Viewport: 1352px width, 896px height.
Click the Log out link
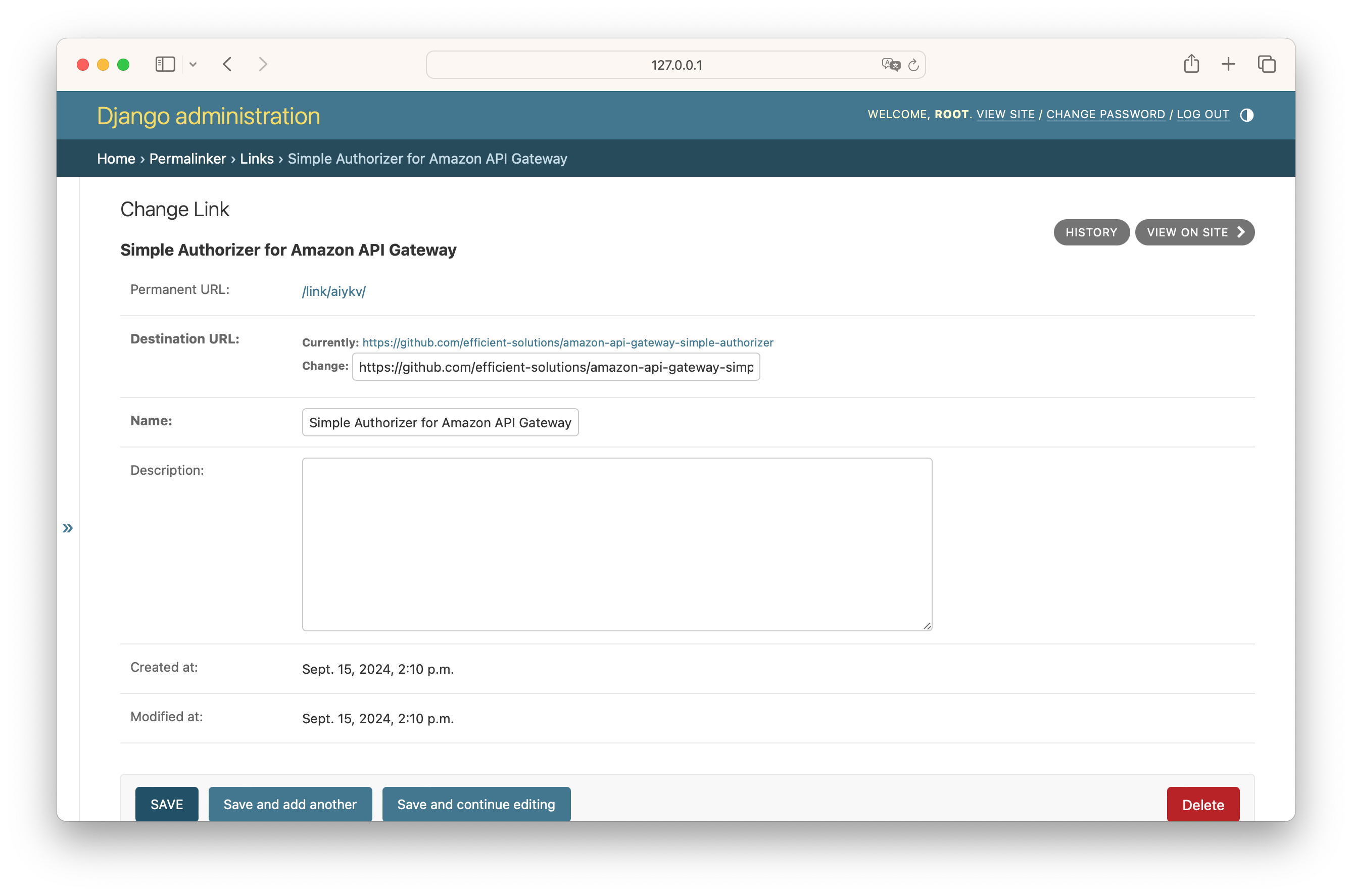coord(1202,114)
